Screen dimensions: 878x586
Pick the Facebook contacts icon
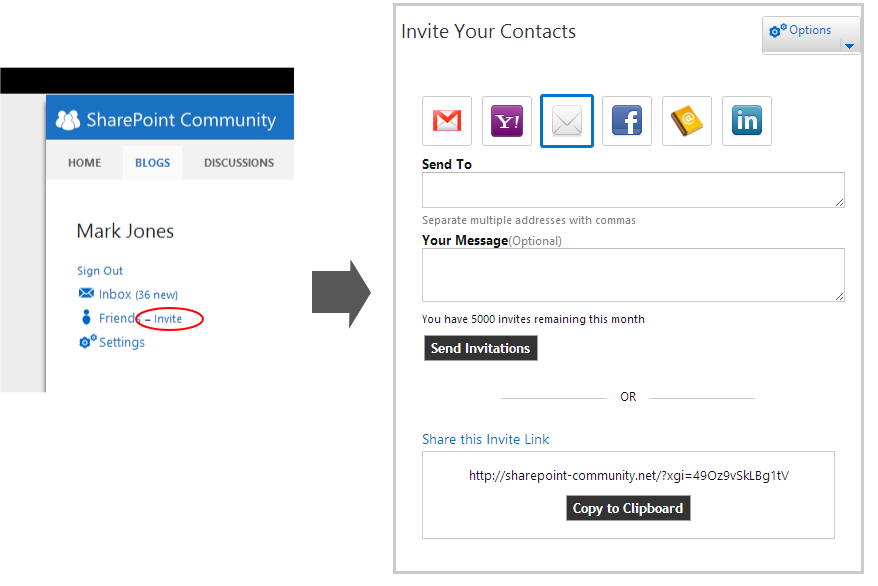coord(627,121)
